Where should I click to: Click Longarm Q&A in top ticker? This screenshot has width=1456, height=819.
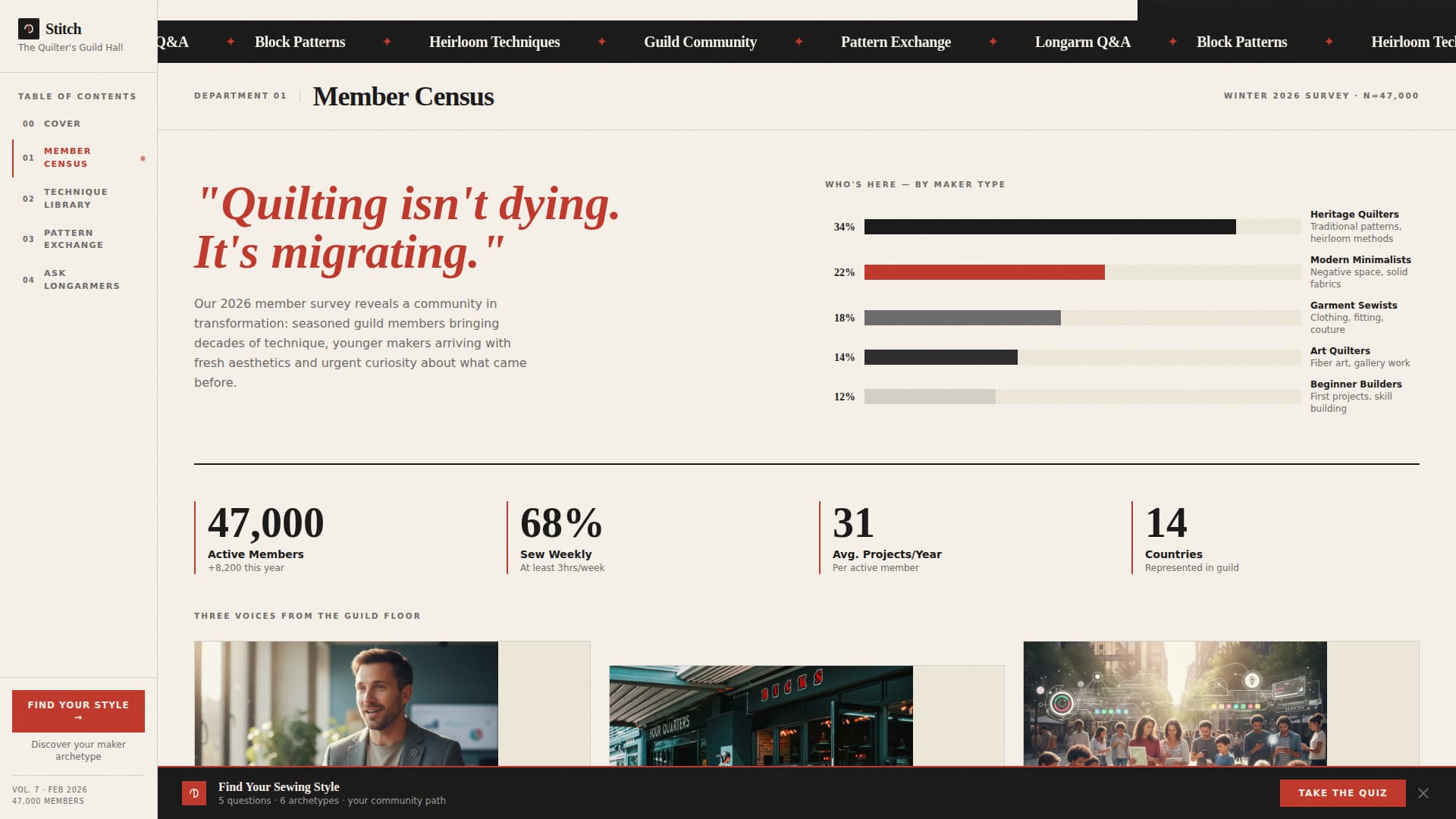1082,42
